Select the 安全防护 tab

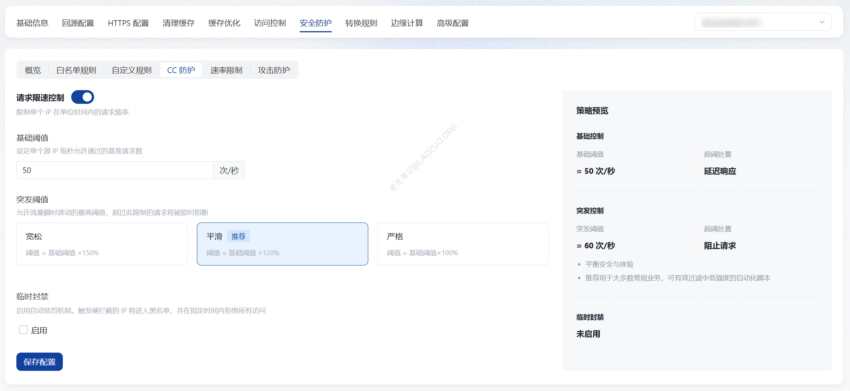pyautogui.click(x=315, y=23)
